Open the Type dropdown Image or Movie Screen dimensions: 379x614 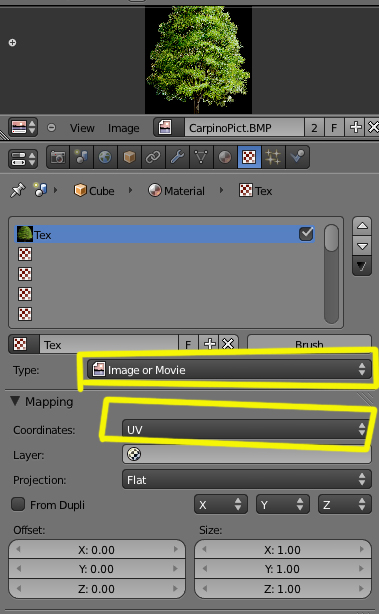coord(229,369)
